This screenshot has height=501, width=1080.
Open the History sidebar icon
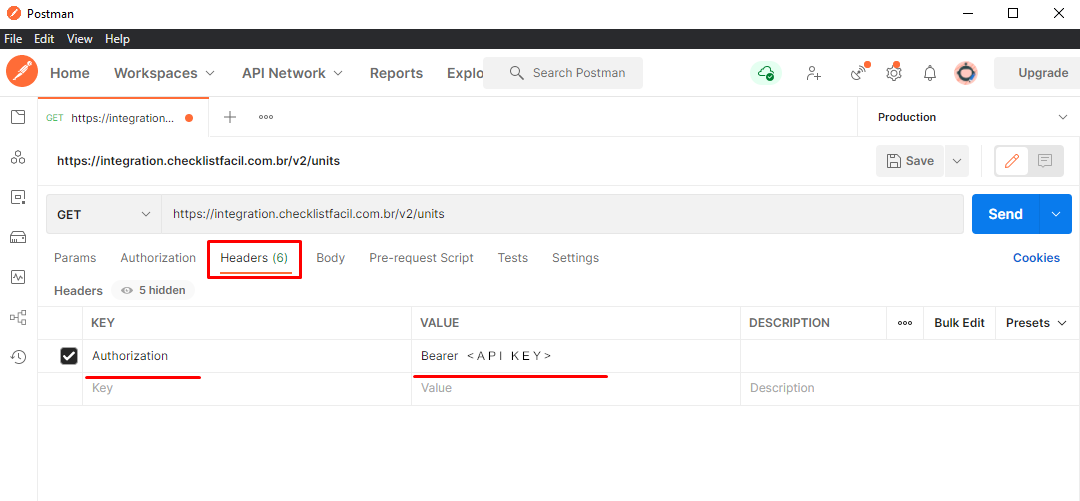[x=18, y=357]
